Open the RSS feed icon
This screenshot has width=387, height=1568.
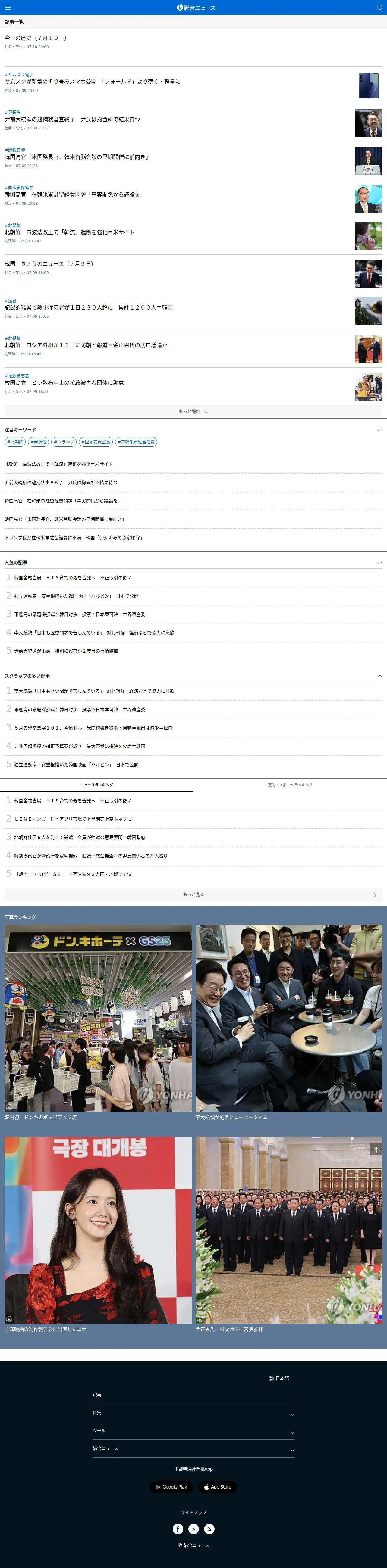click(x=209, y=1529)
